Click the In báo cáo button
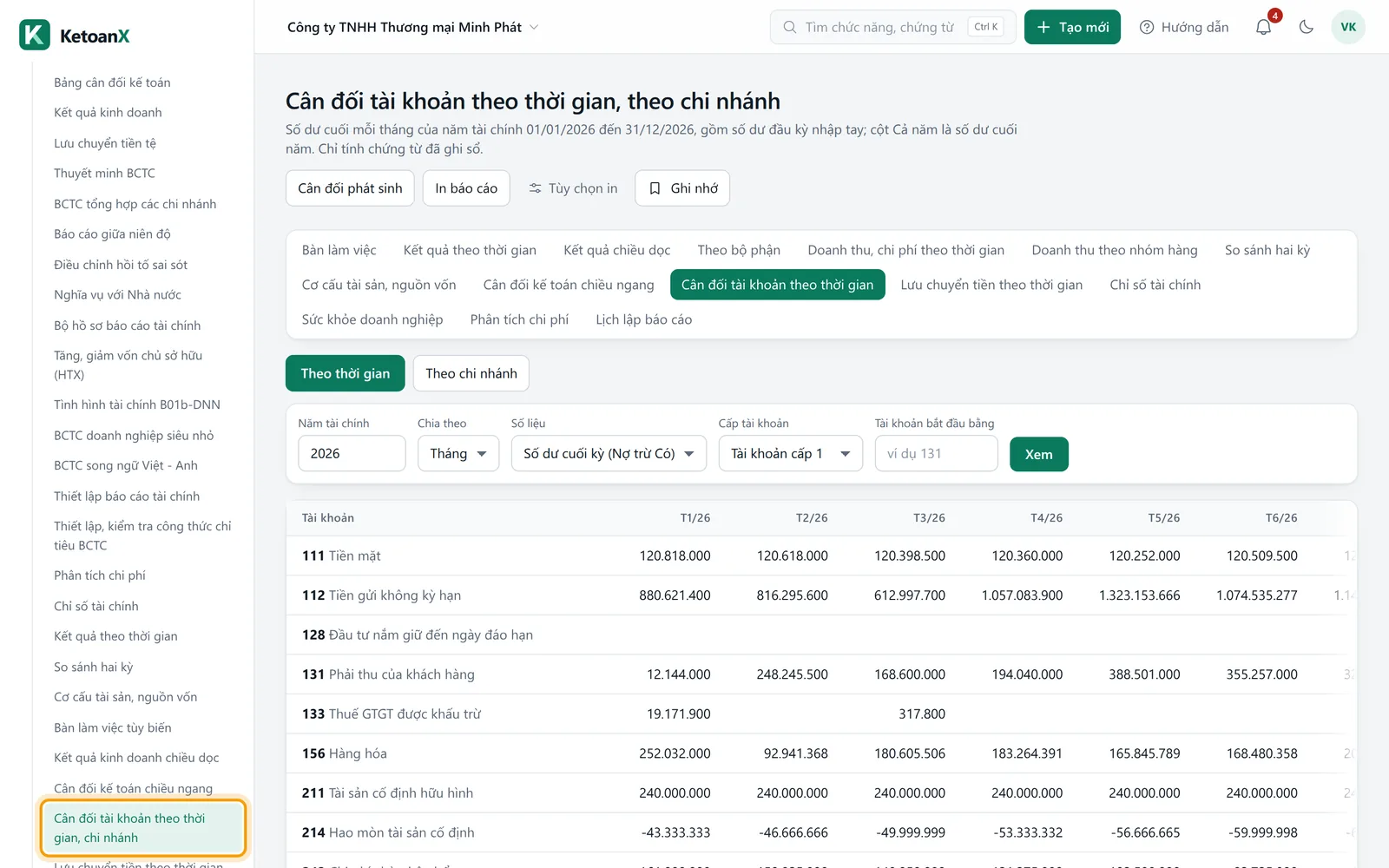1389x868 pixels. 466,188
